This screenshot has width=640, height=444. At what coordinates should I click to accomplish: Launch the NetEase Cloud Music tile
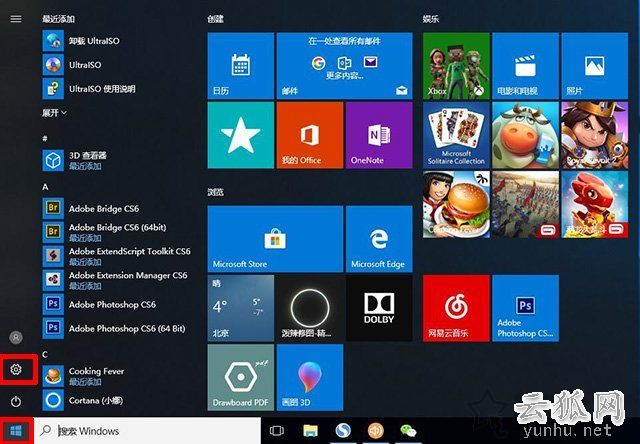(456, 308)
